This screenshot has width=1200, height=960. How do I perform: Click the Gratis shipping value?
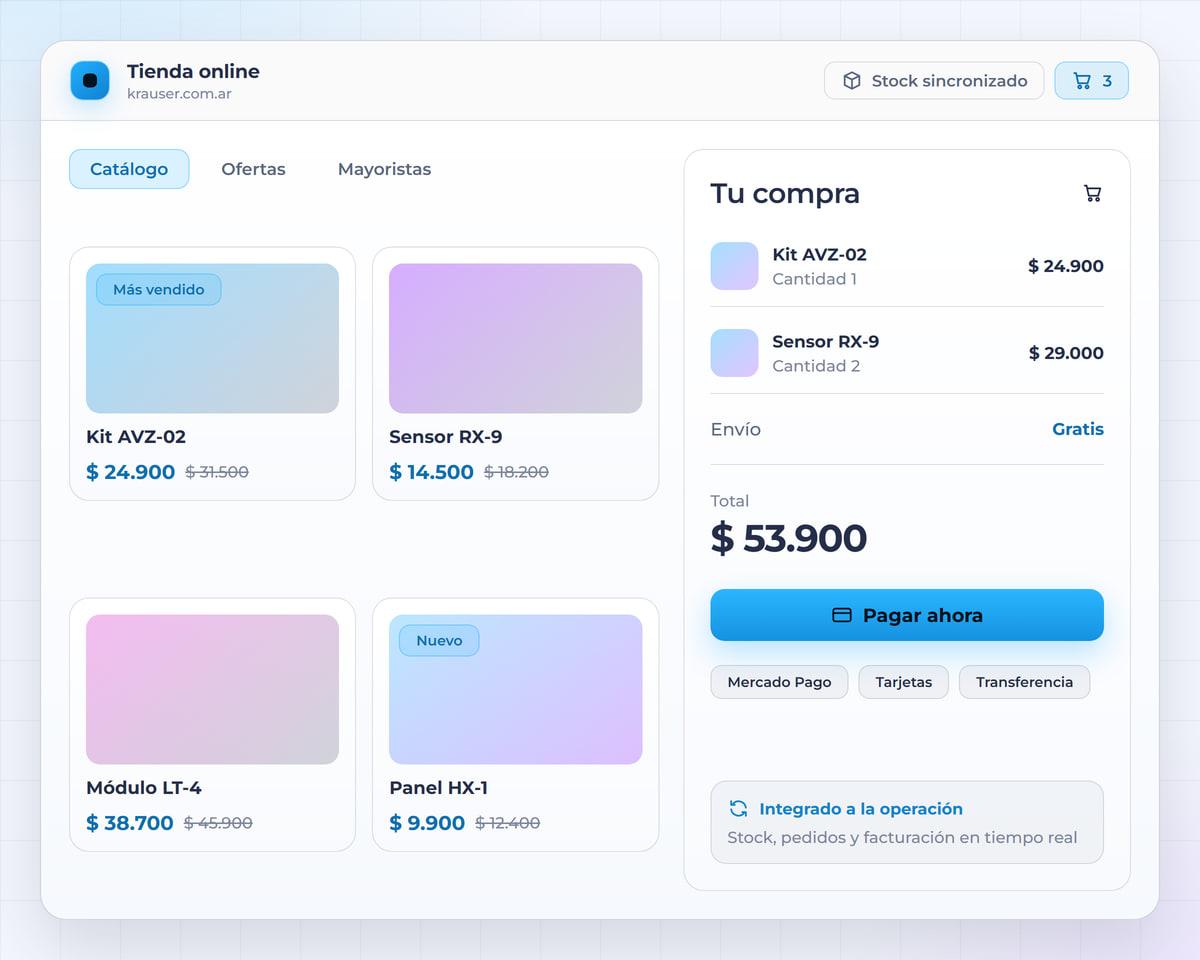[x=1078, y=429]
